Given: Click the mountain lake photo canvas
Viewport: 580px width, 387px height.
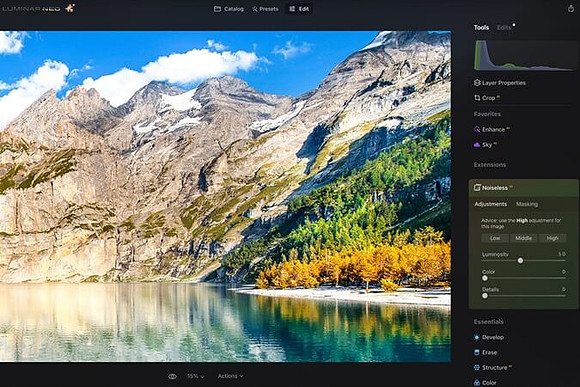Looking at the screenshot, I should pos(225,196).
